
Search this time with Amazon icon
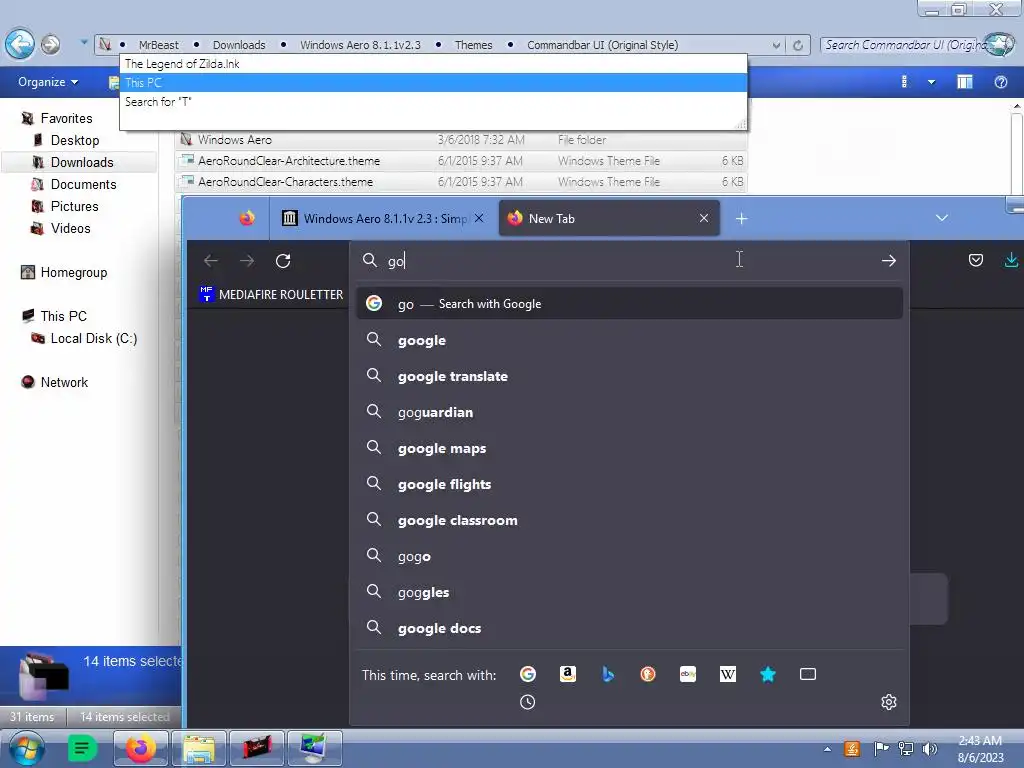pyautogui.click(x=568, y=674)
